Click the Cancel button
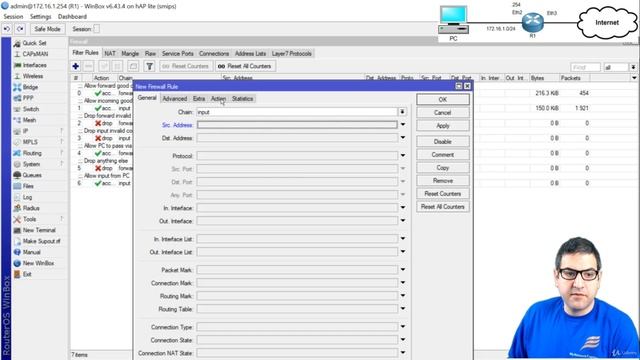This screenshot has width=640, height=360. pos(442,113)
